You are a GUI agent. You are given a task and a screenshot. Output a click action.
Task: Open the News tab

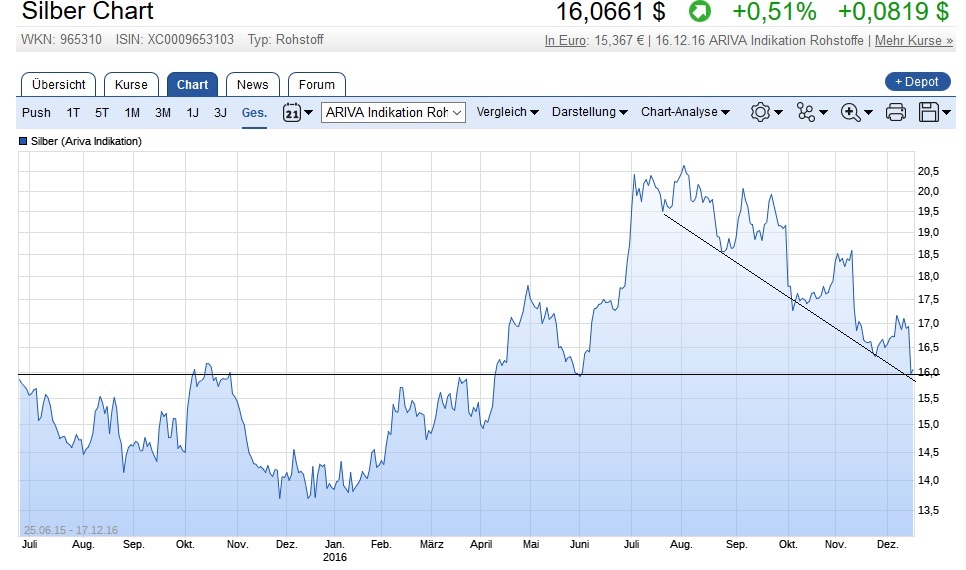[x=253, y=84]
